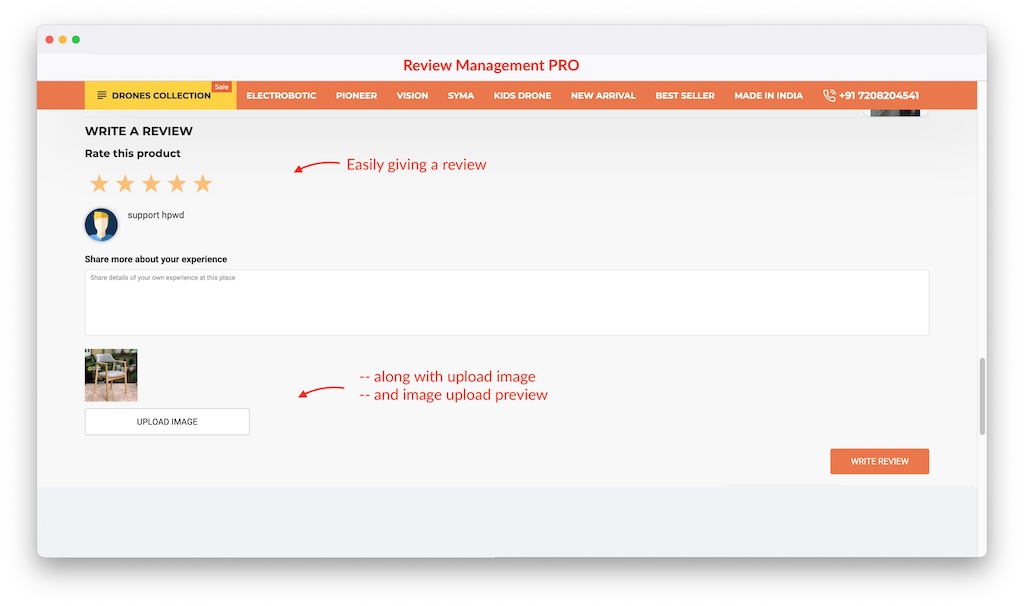Screen dimensions: 1024x606
Task: Click the yellow Sale badge on Drones Collection
Action: click(x=221, y=86)
